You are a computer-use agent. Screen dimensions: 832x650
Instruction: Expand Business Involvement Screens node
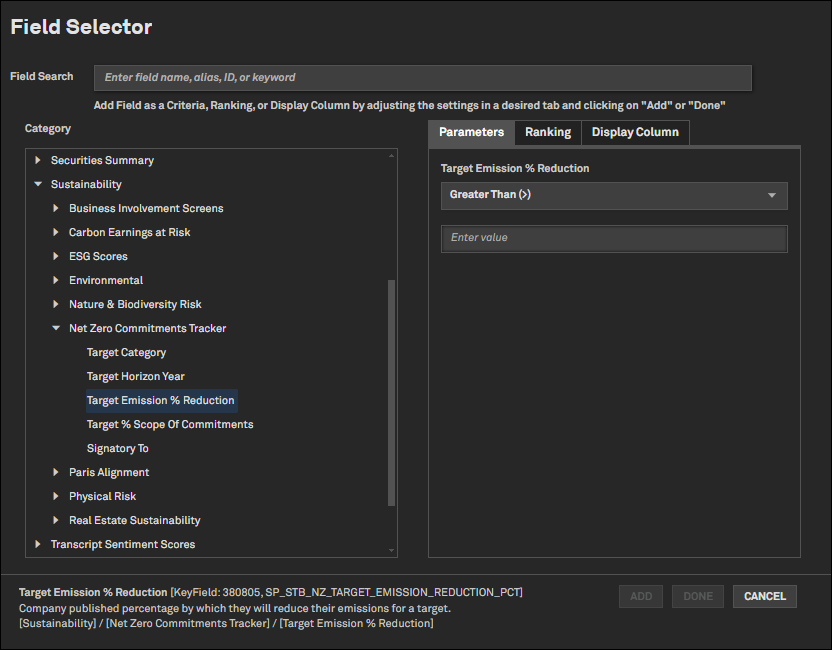click(x=56, y=208)
